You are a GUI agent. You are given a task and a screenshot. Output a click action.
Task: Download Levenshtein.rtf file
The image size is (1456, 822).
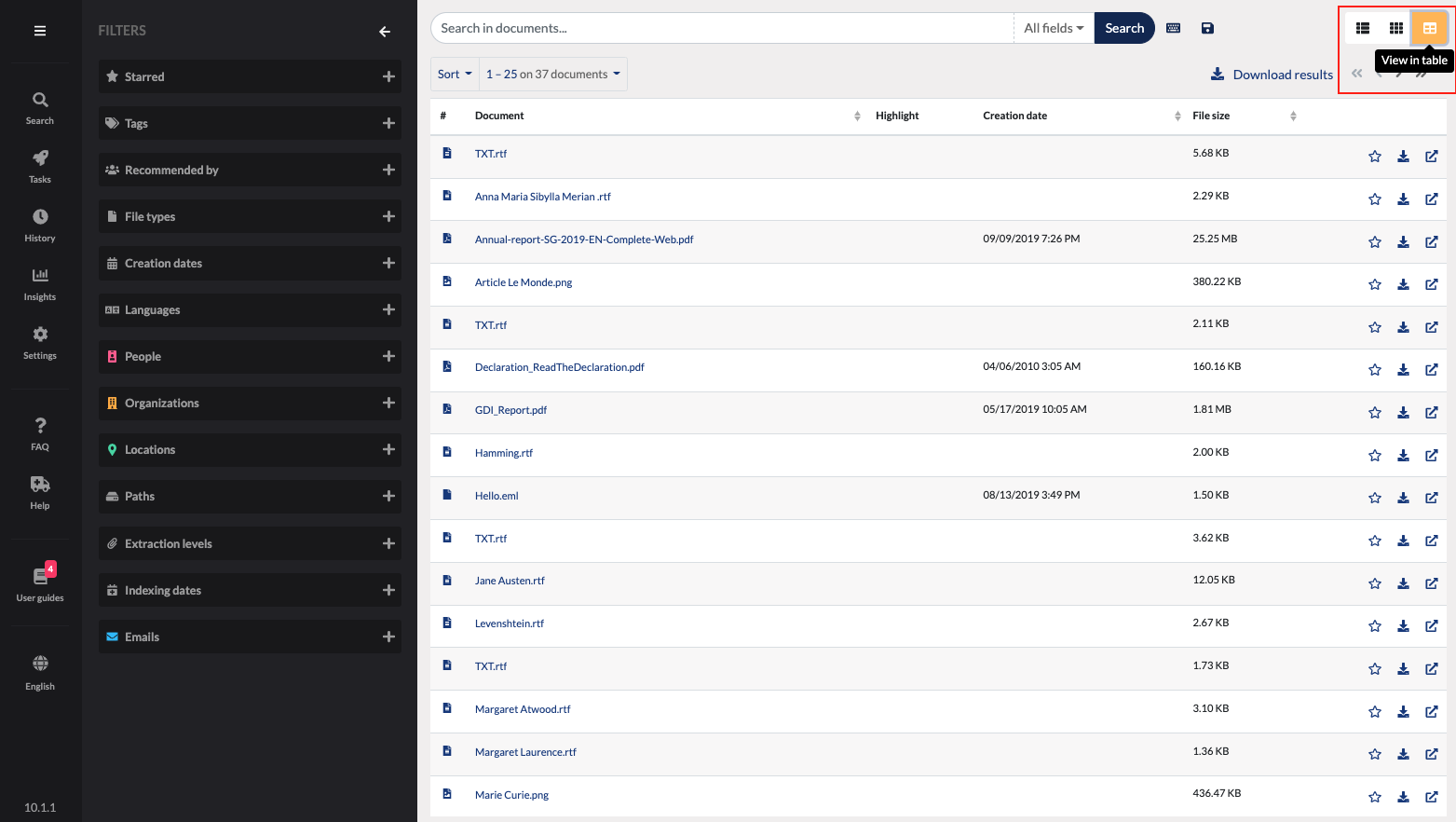1403,626
